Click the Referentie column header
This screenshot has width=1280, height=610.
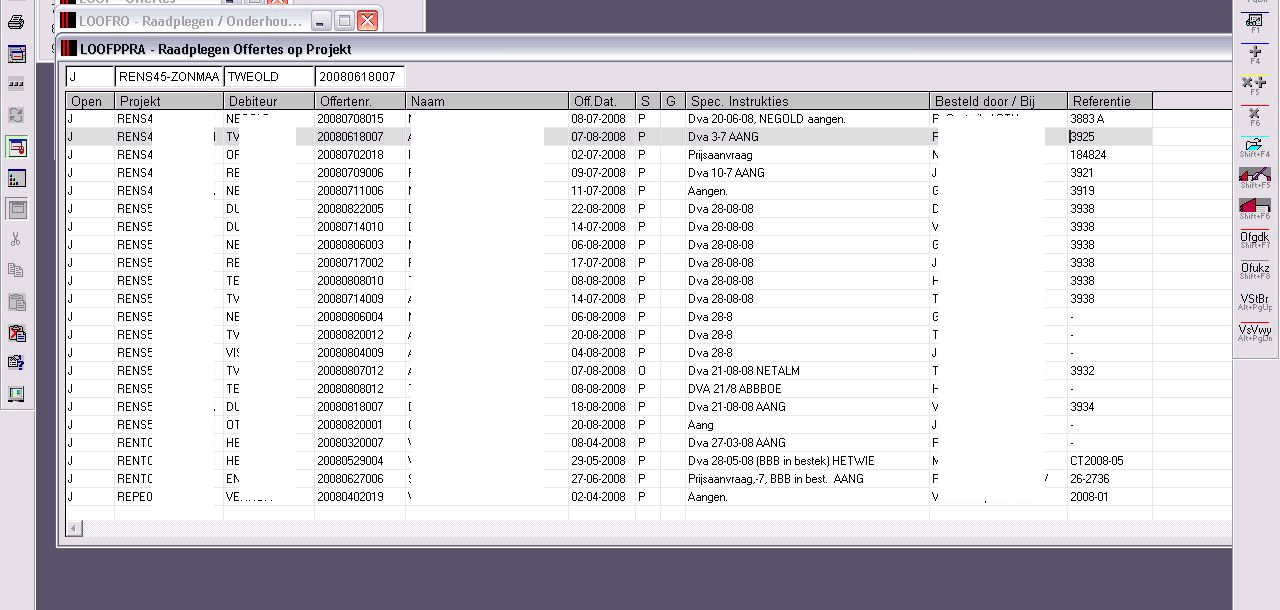(1110, 101)
